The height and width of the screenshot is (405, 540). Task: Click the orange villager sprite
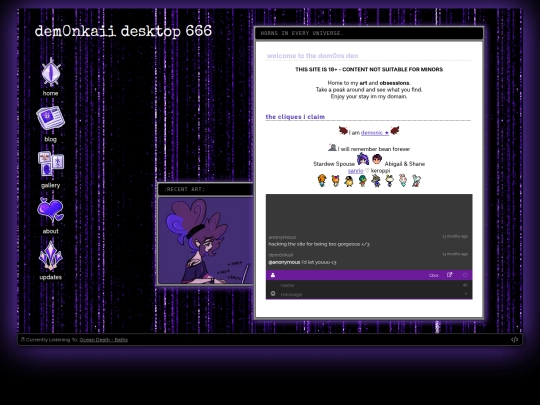[x=322, y=180]
